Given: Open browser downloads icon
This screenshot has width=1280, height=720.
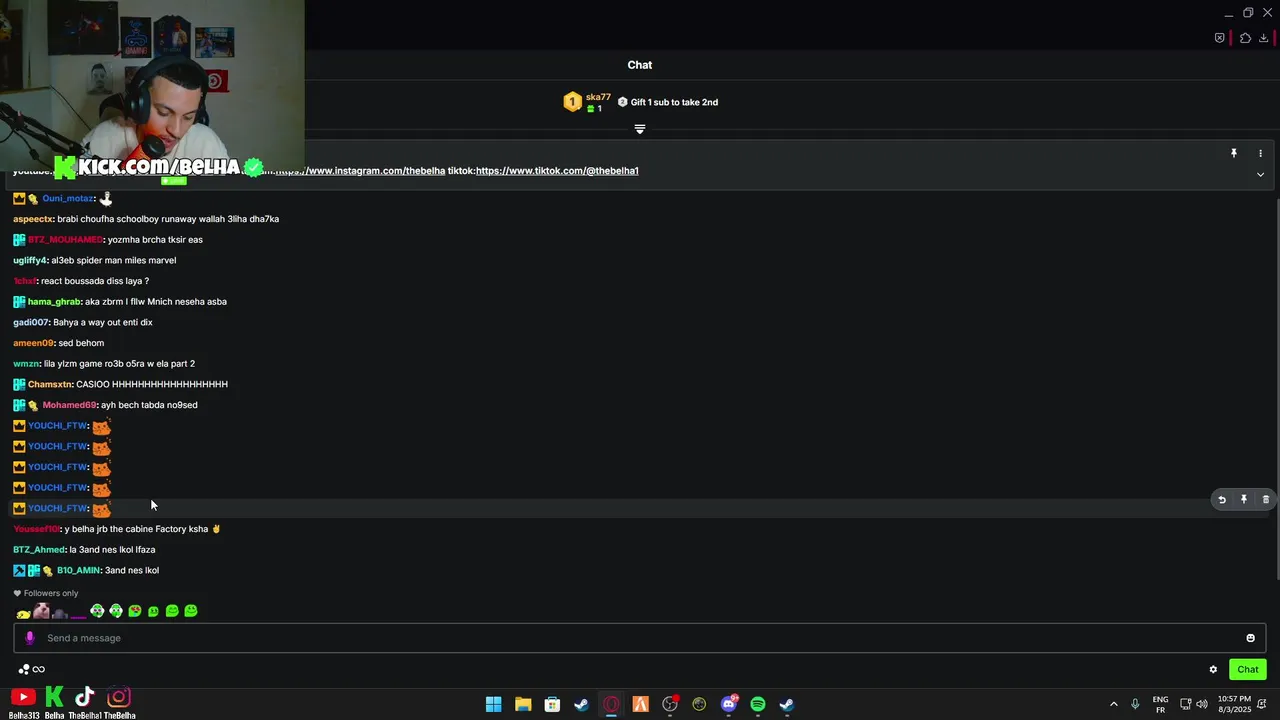Looking at the screenshot, I should [x=1264, y=38].
